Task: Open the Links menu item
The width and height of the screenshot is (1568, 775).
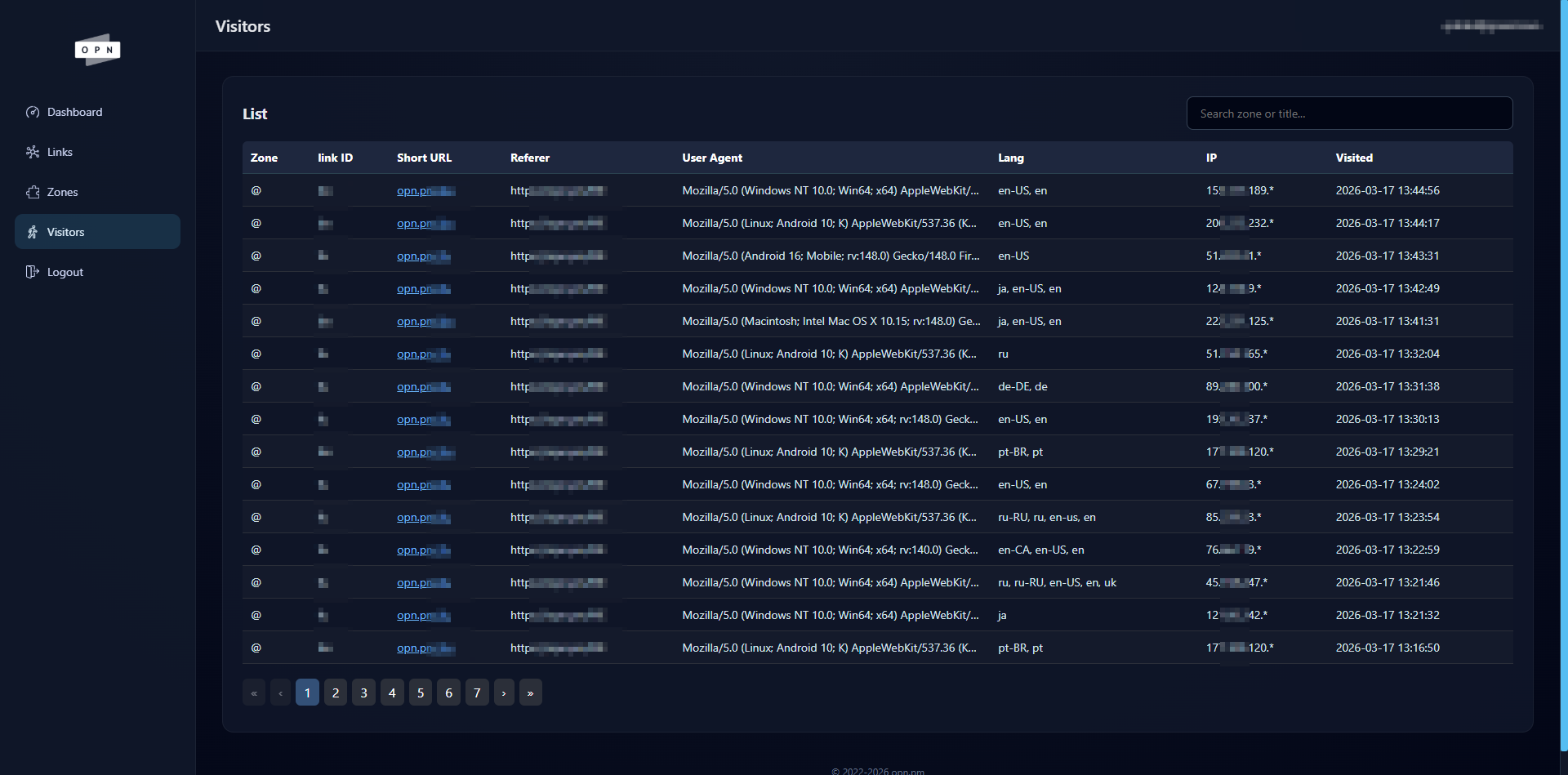Action: coord(97,152)
